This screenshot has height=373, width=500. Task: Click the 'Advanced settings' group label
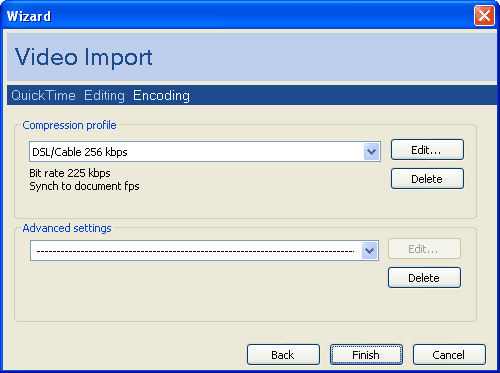[x=67, y=228]
